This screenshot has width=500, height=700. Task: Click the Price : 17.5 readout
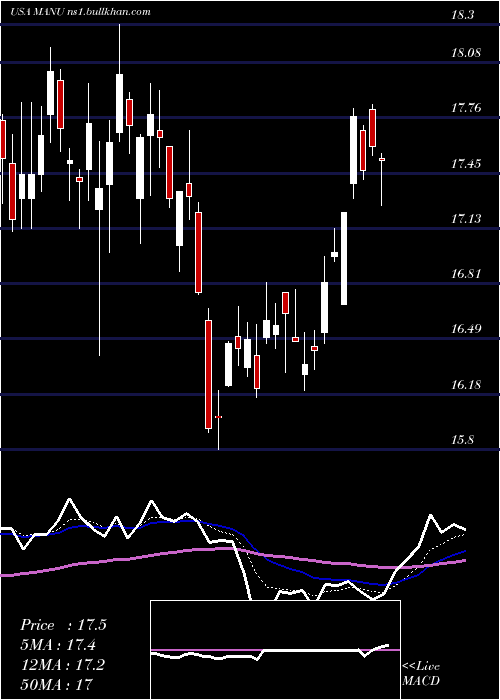[63, 625]
